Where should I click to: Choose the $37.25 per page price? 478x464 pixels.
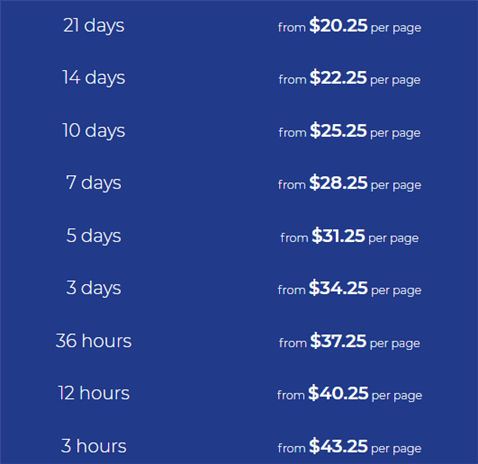350,341
